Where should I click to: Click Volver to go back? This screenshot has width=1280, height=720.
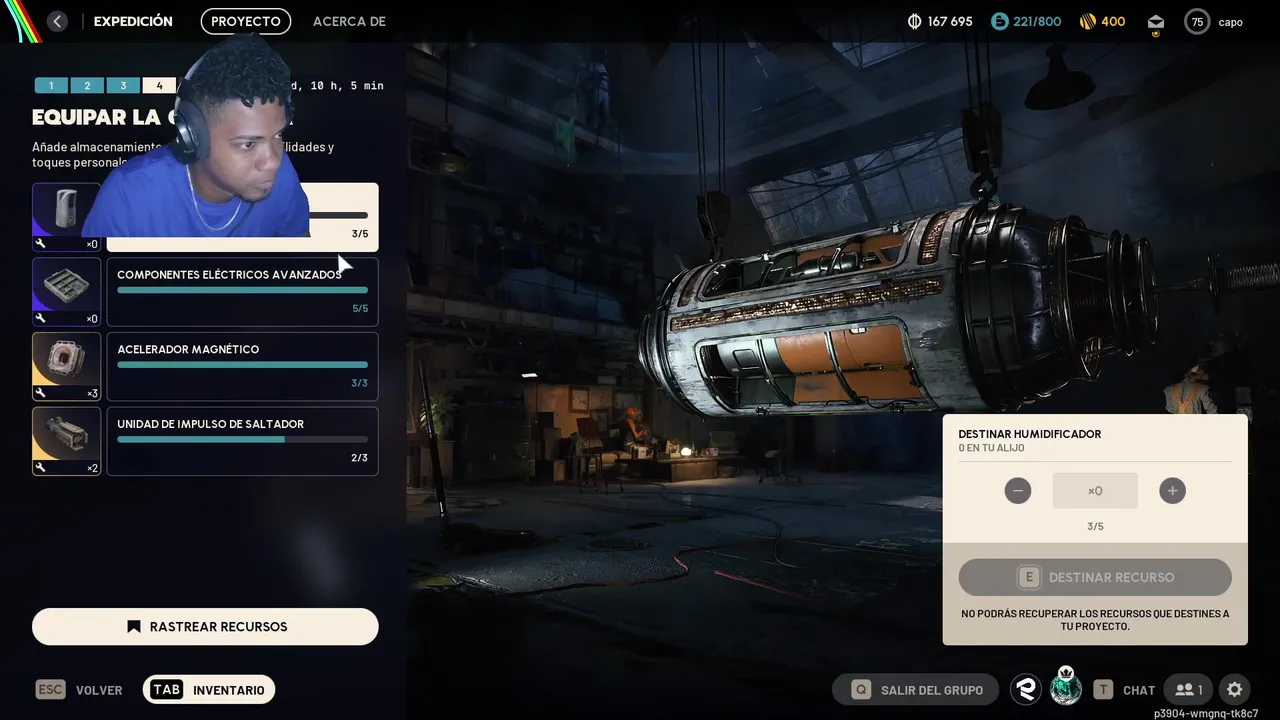99,690
